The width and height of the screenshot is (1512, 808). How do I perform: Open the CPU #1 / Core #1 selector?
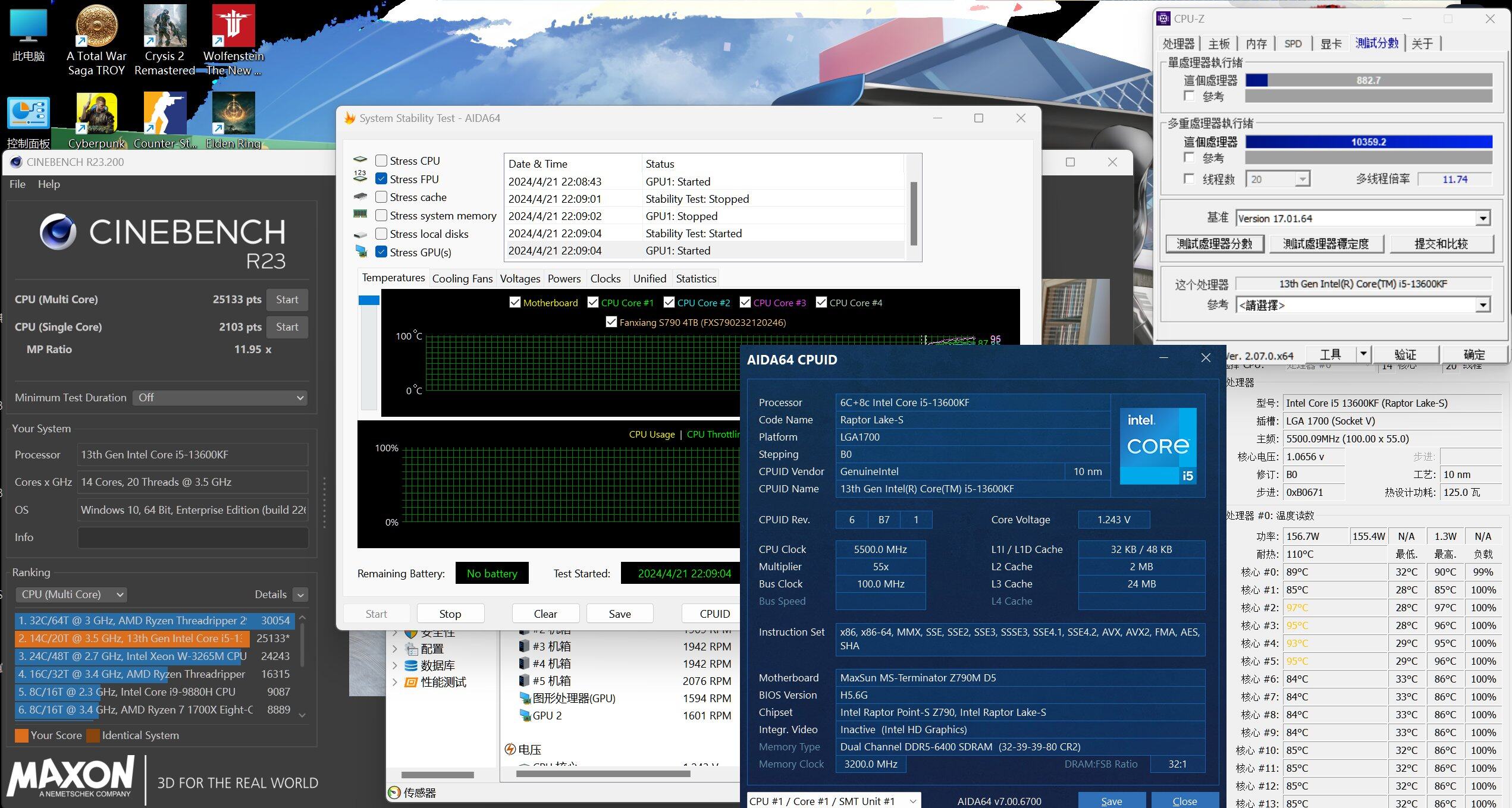click(834, 801)
